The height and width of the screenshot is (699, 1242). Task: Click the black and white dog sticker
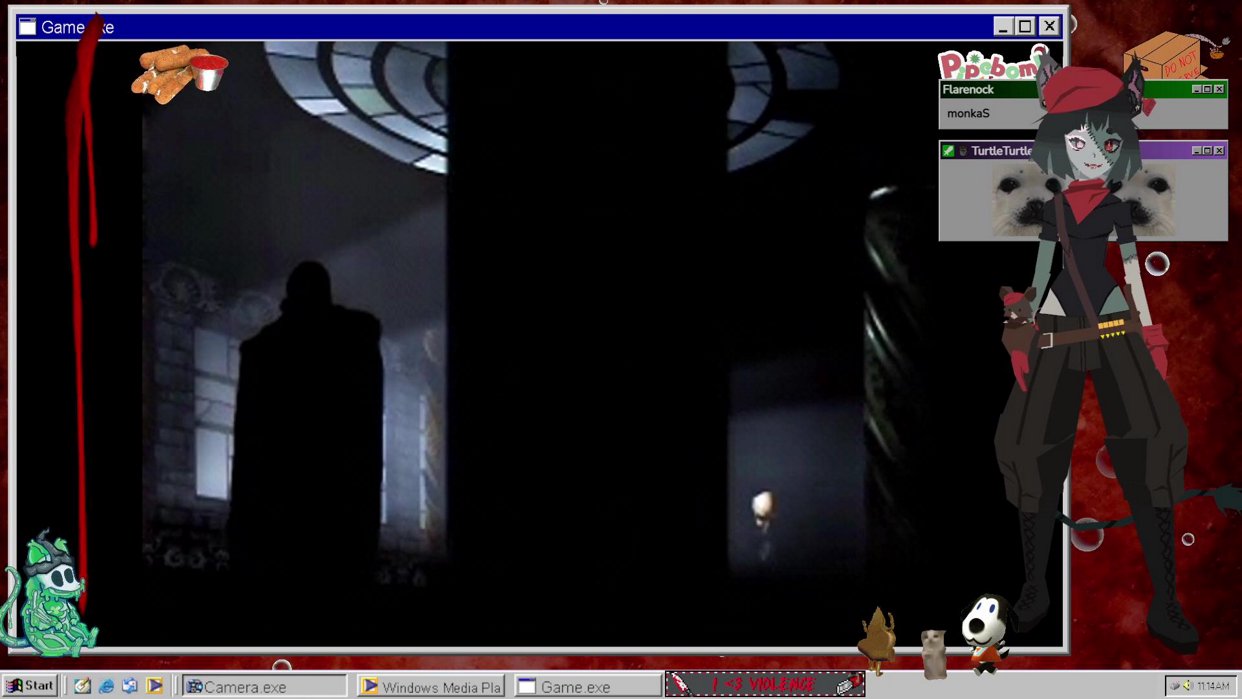pos(987,634)
